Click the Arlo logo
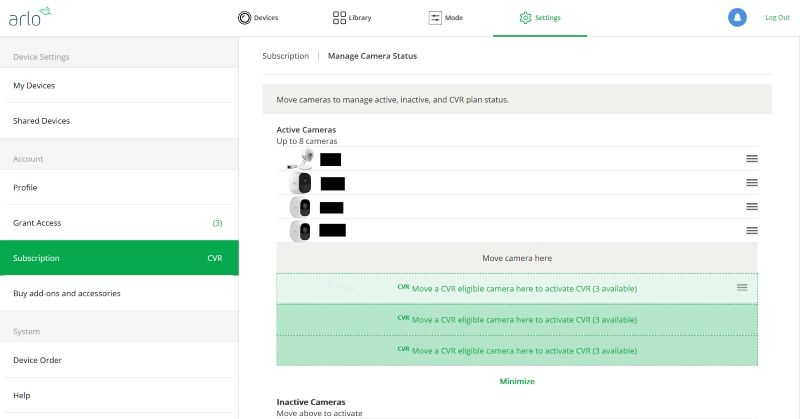800x419 pixels. pos(30,17)
